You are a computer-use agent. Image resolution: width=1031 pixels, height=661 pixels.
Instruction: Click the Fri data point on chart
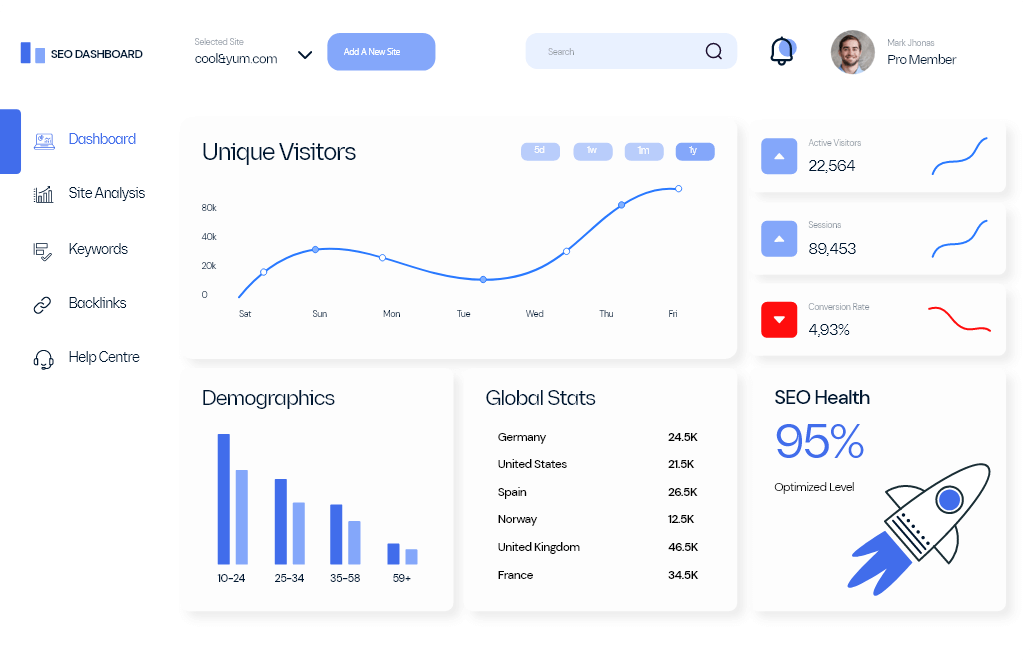679,189
